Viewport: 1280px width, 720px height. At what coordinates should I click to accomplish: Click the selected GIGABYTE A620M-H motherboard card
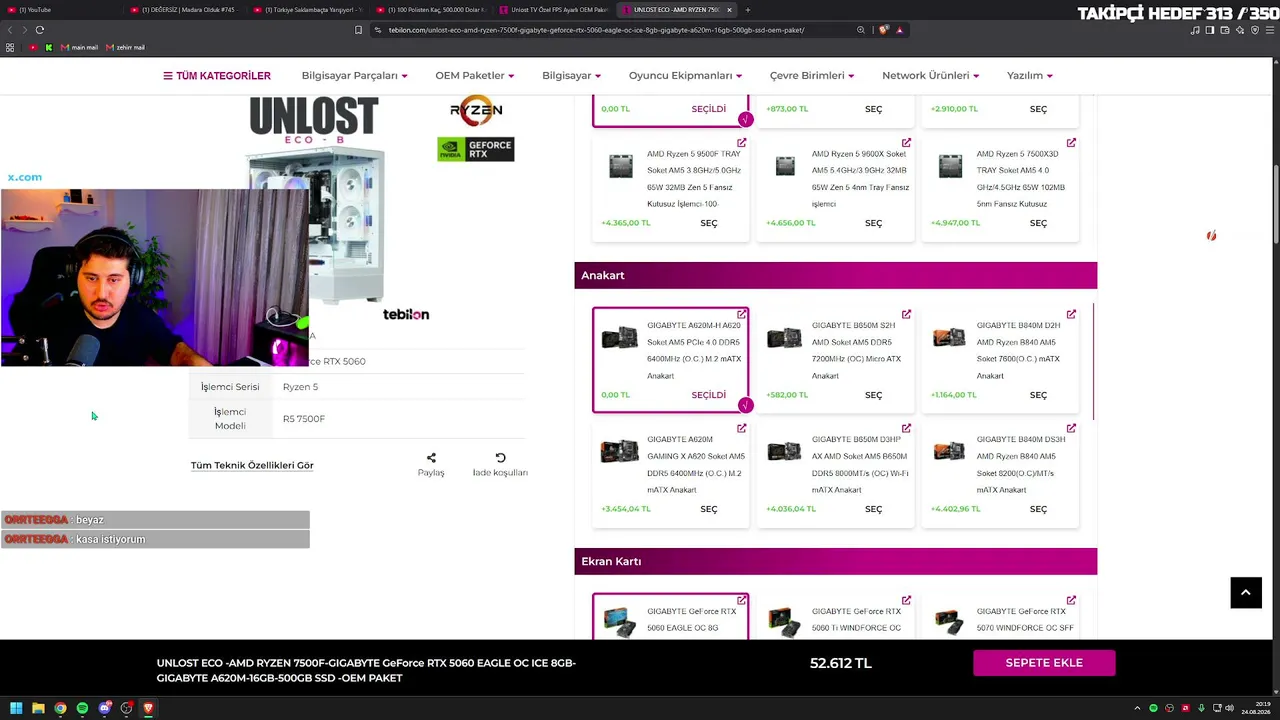[670, 359]
